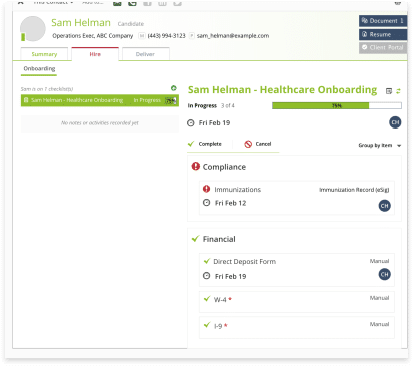Image resolution: width=413 pixels, height=366 pixels.
Task: Click the I-9 item name
Action: point(218,326)
